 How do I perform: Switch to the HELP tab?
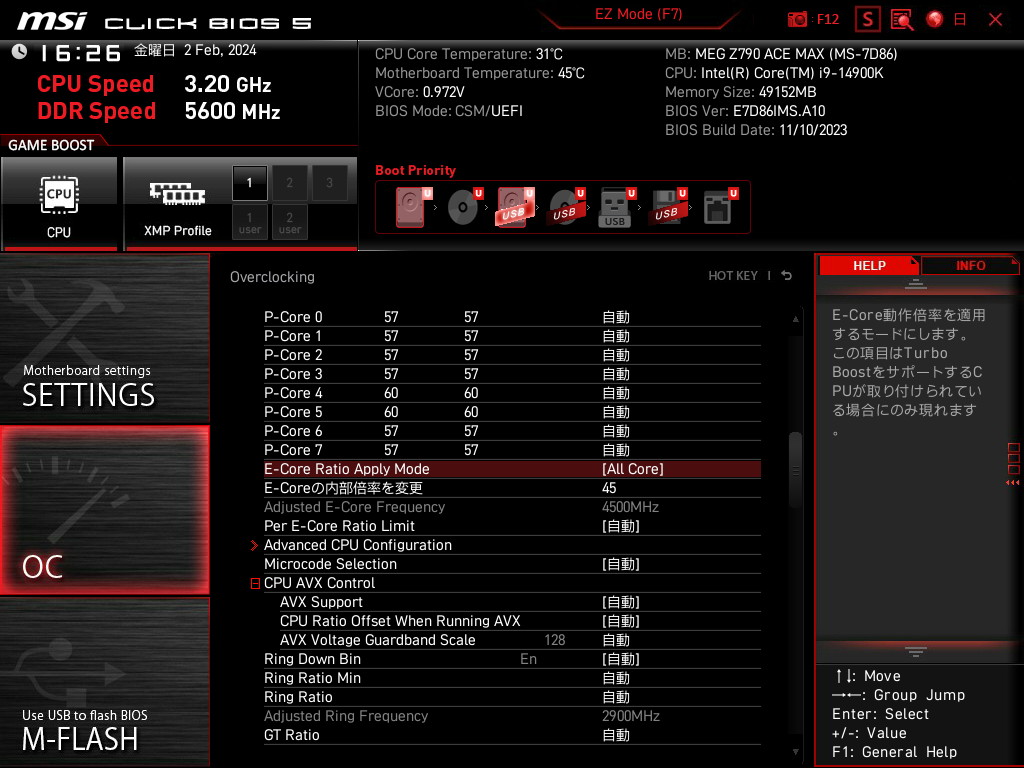tap(869, 266)
